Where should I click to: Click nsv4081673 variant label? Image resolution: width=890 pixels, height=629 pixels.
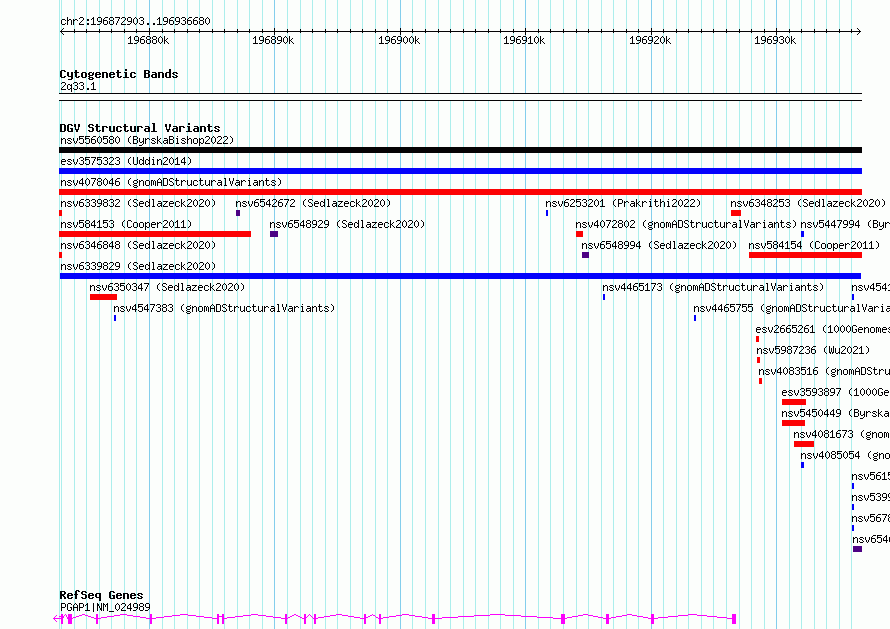(842, 434)
